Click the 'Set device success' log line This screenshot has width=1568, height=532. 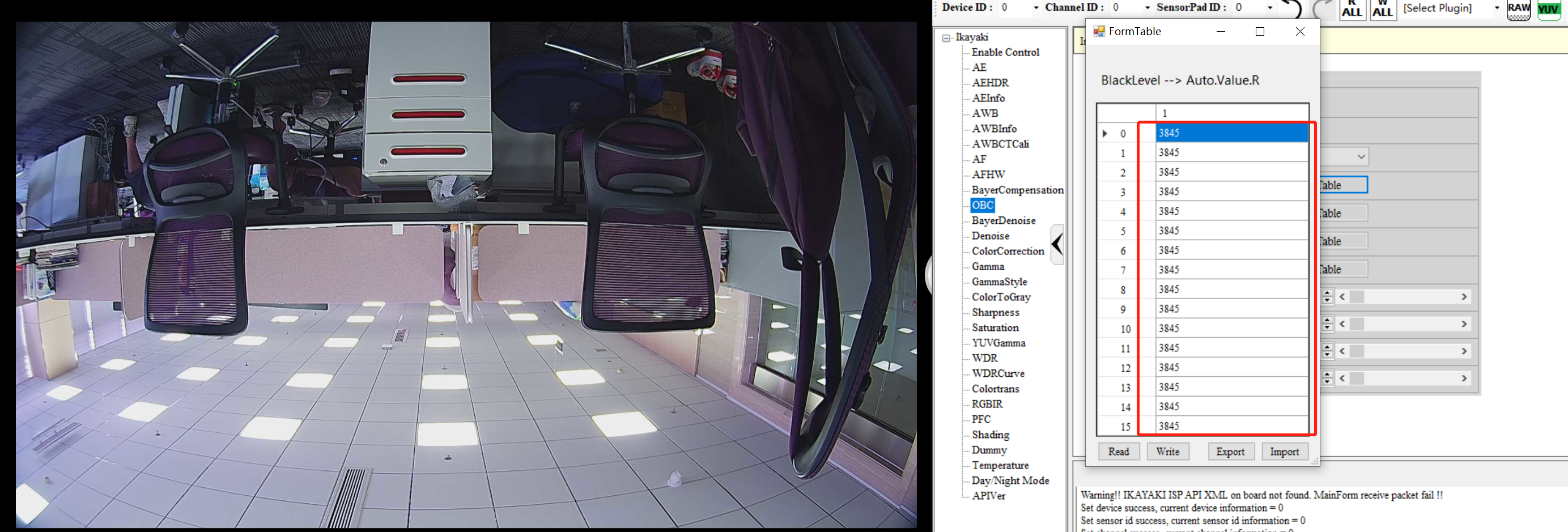click(1182, 508)
